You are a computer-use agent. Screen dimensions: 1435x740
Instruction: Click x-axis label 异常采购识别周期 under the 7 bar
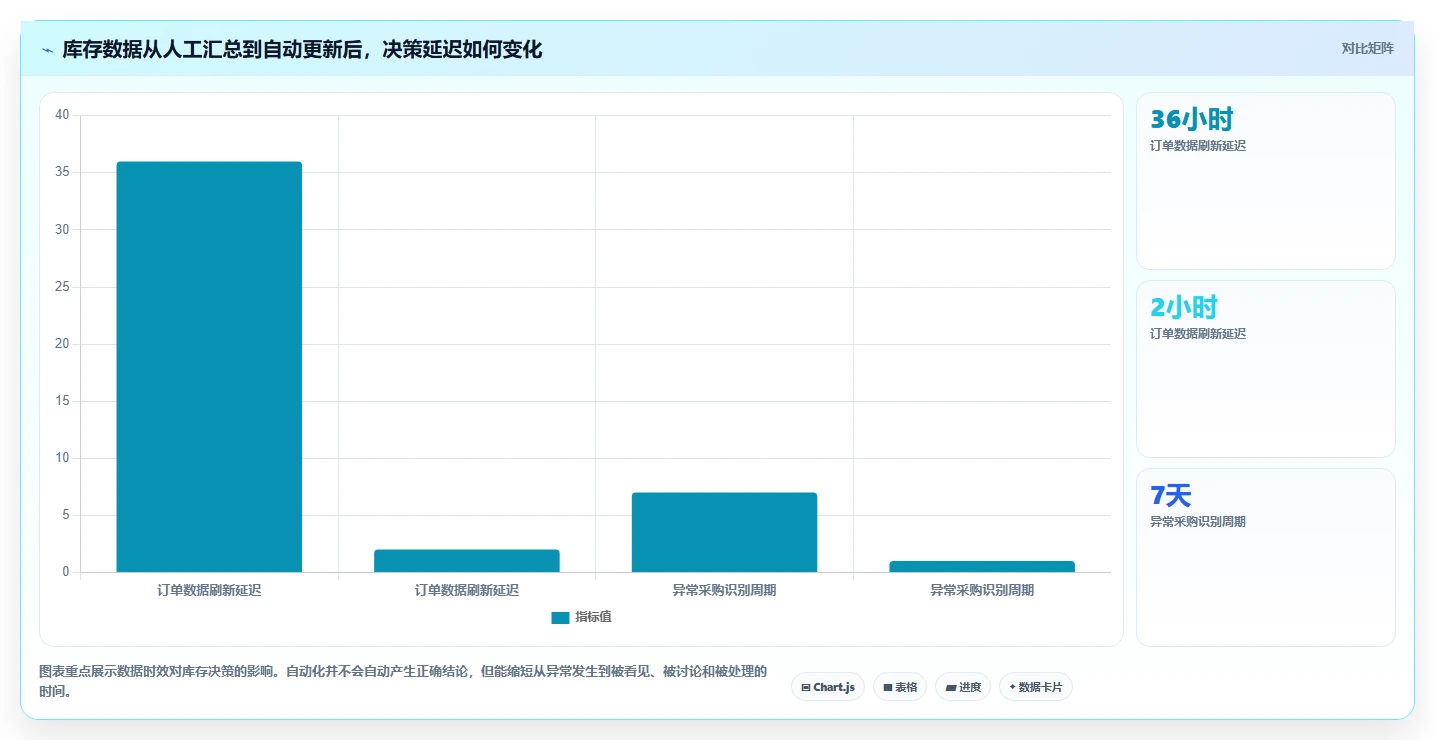724,590
